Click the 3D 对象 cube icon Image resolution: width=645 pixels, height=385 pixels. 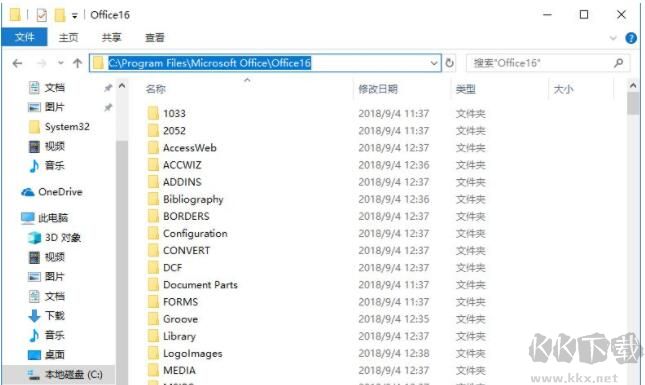point(35,238)
